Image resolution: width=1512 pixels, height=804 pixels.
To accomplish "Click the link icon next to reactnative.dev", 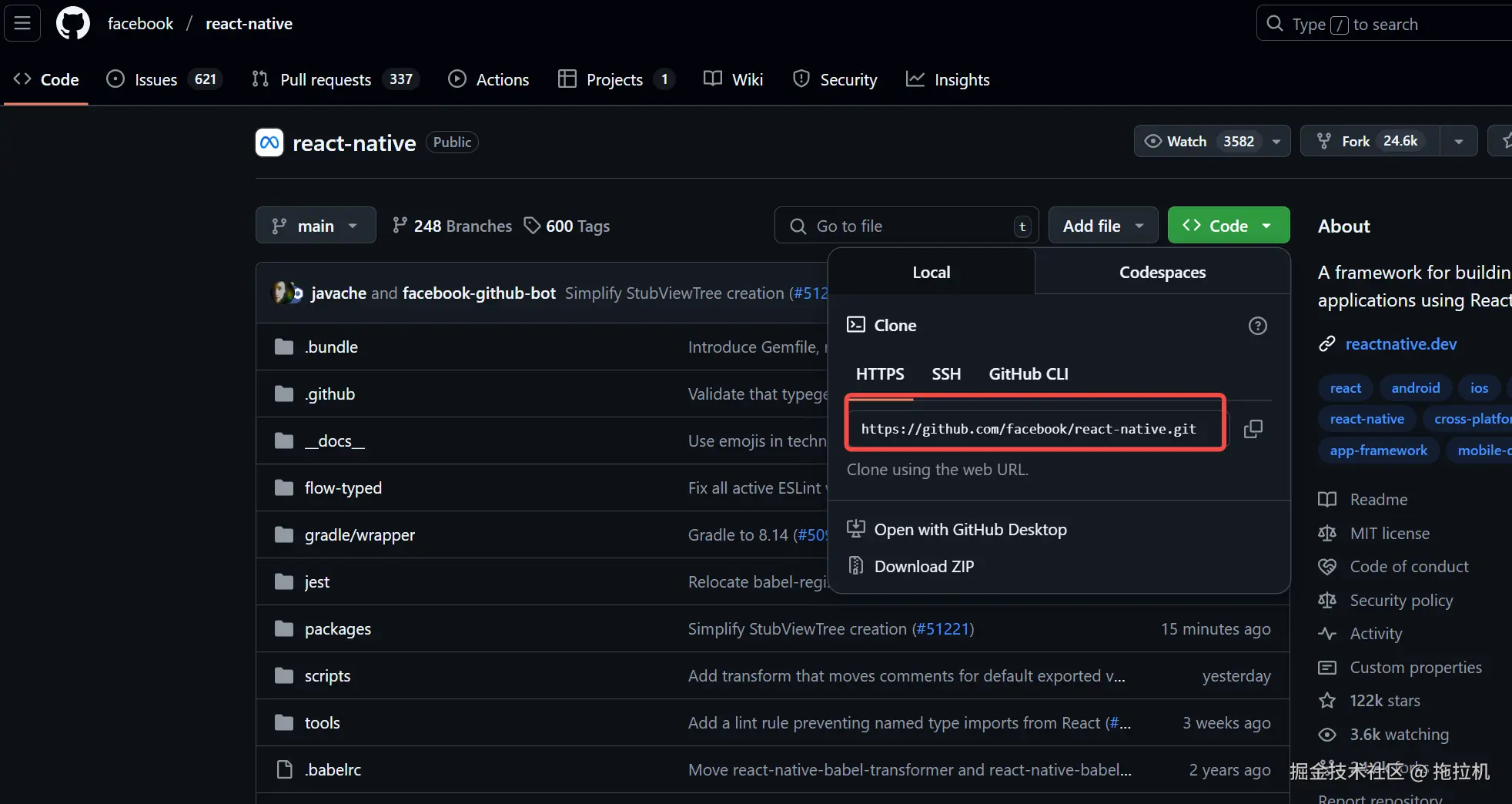I will pos(1326,344).
